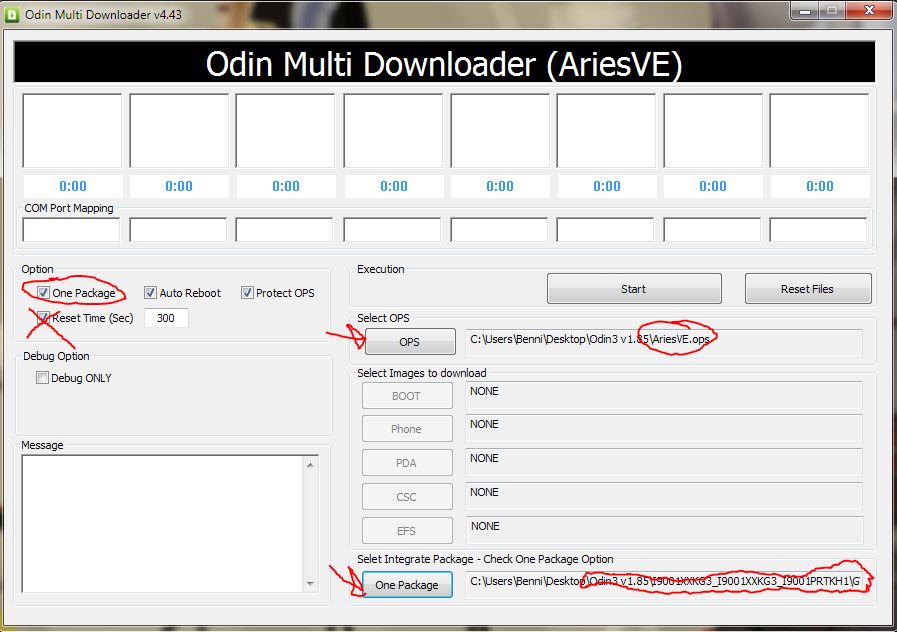Click the NONE field beside EFS
Screen dimensions: 897x632
pyautogui.click(x=664, y=531)
